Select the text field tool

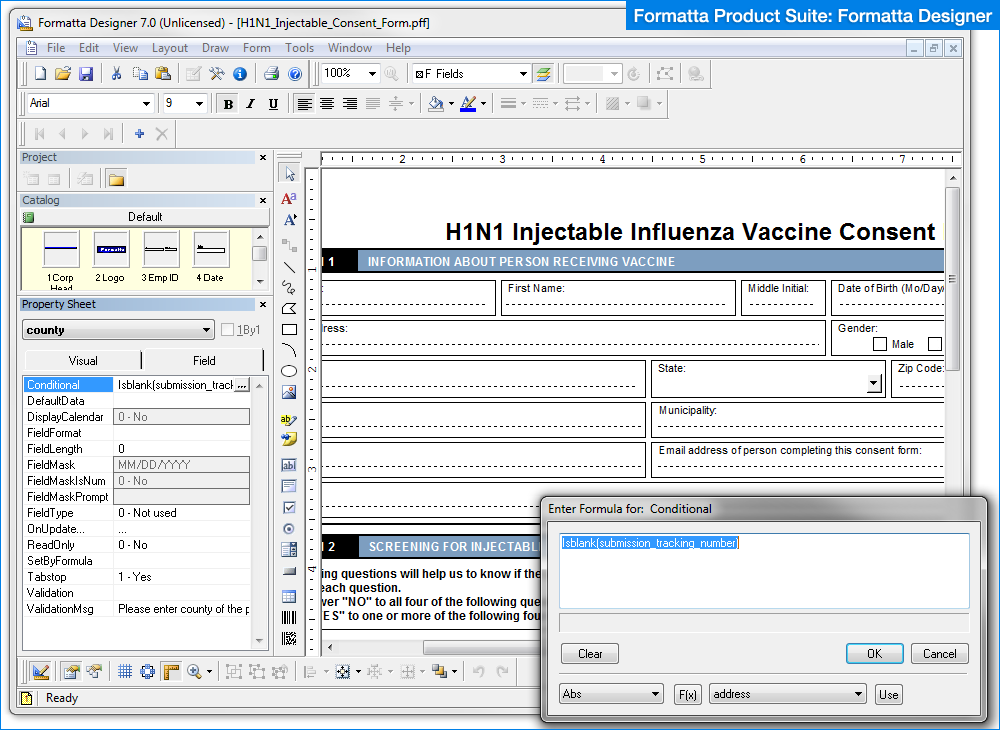[288, 464]
